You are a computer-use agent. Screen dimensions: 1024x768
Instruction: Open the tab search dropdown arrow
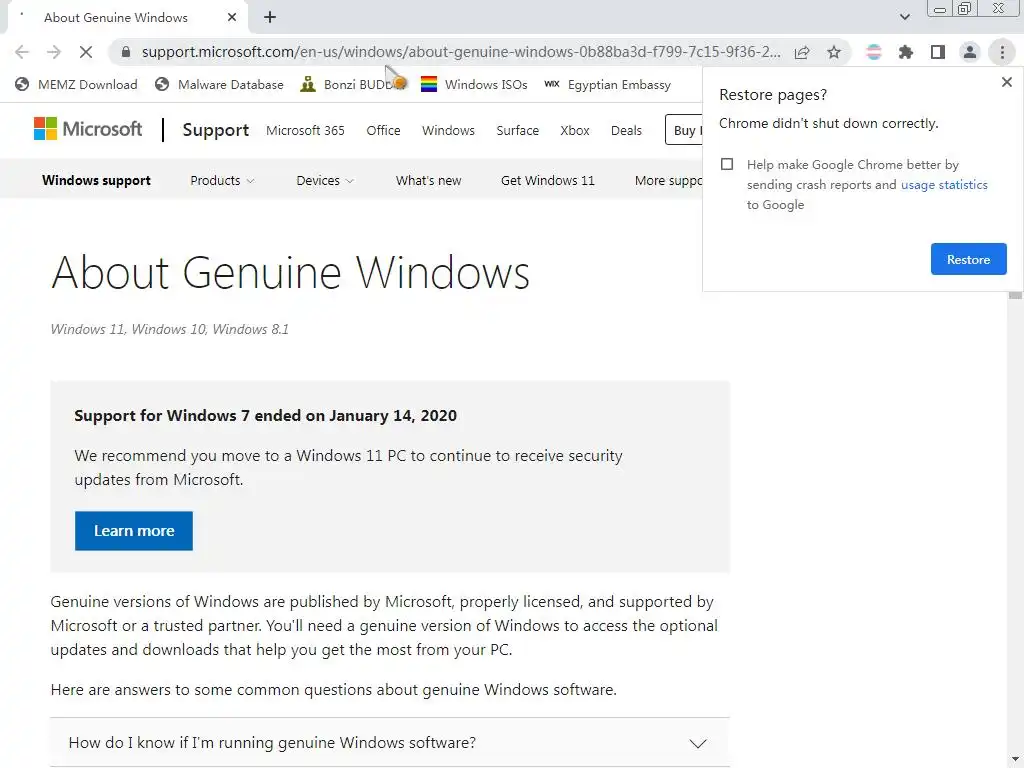(904, 17)
